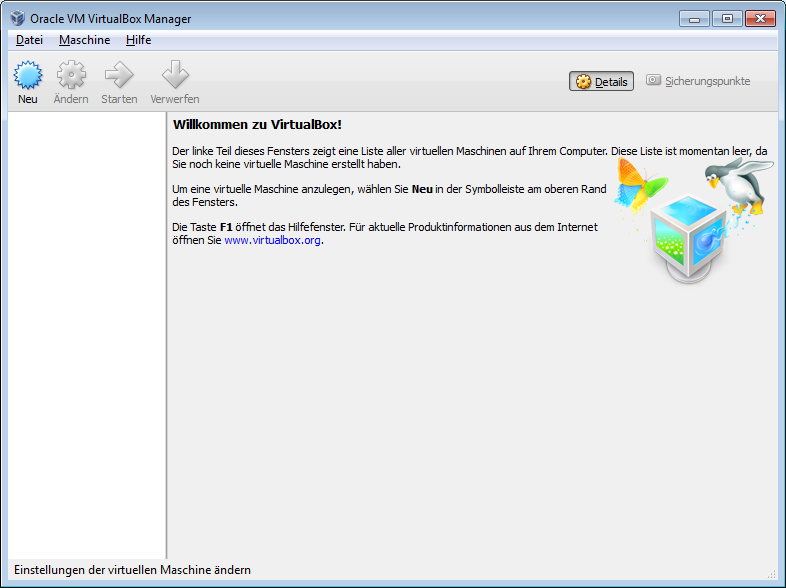Select the Details view button
Screen dimensions: 786x588
point(601,81)
